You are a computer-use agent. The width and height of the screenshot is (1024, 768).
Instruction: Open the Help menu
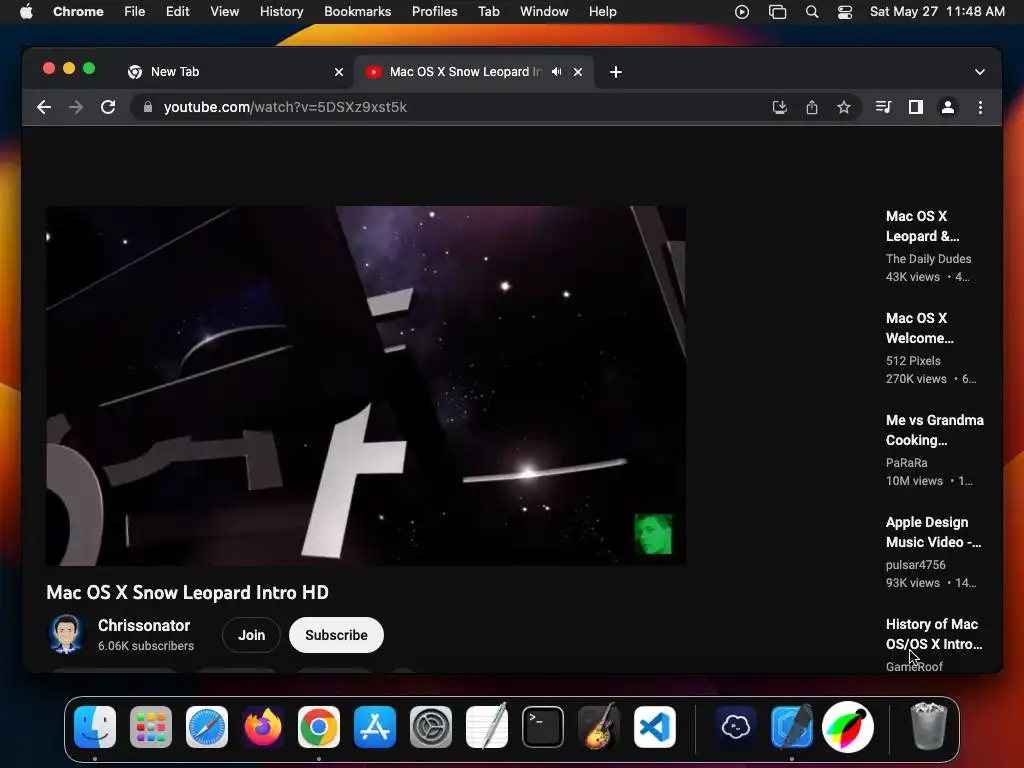tap(602, 12)
